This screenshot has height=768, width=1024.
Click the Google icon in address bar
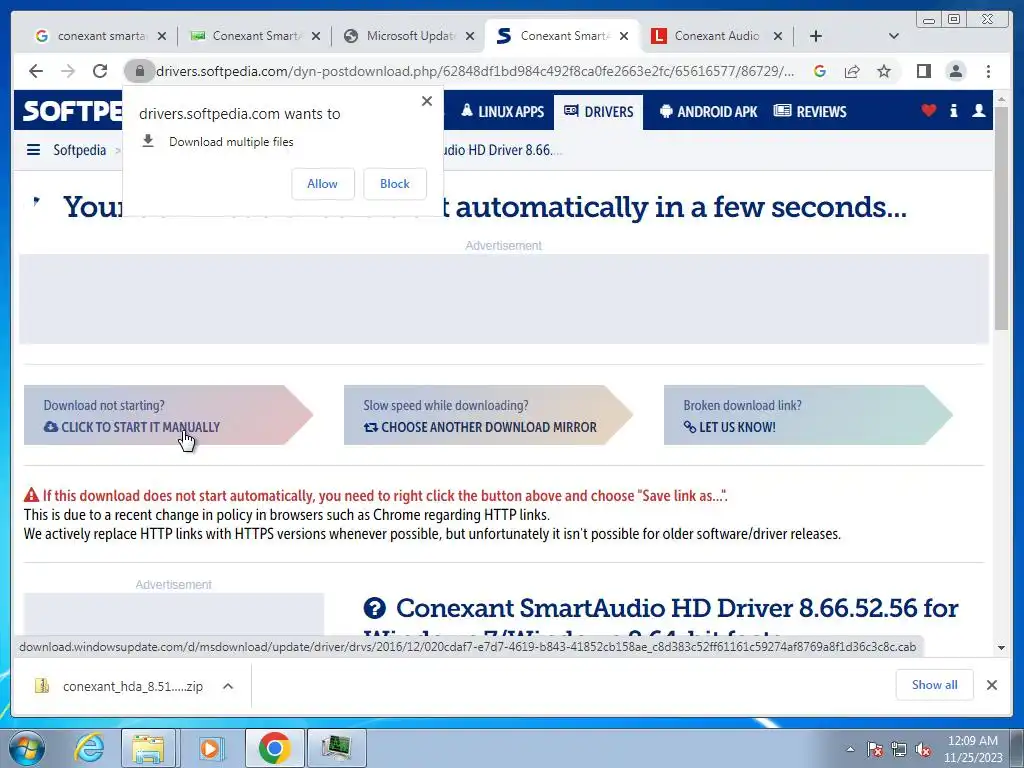click(x=820, y=71)
